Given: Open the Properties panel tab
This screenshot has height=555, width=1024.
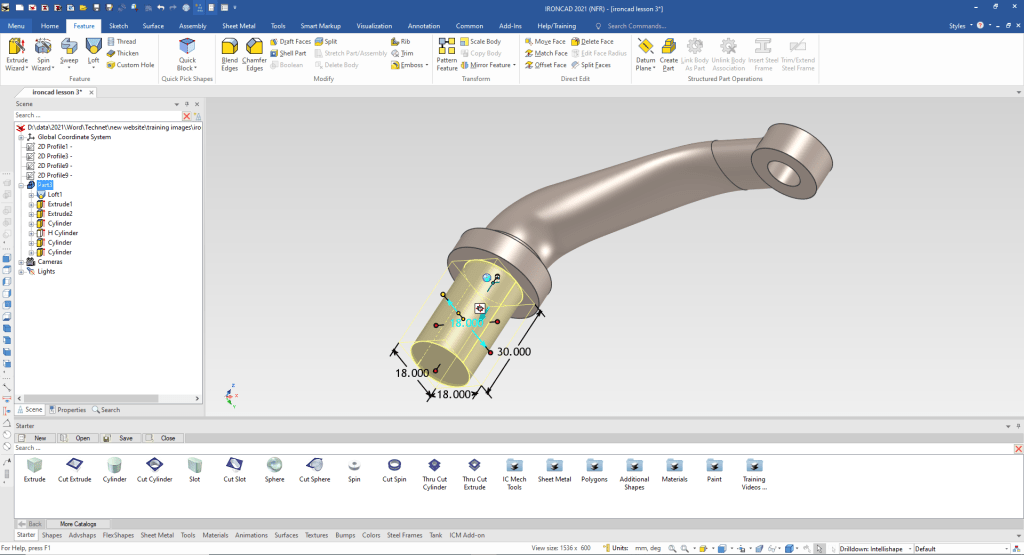Looking at the screenshot, I should (68, 410).
